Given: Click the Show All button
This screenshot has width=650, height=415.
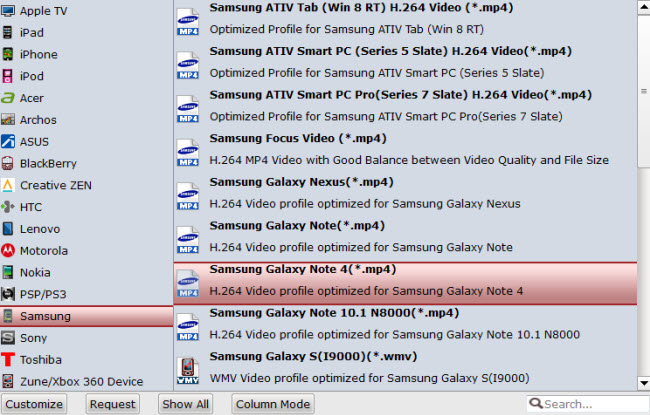Looking at the screenshot, I should [185, 404].
